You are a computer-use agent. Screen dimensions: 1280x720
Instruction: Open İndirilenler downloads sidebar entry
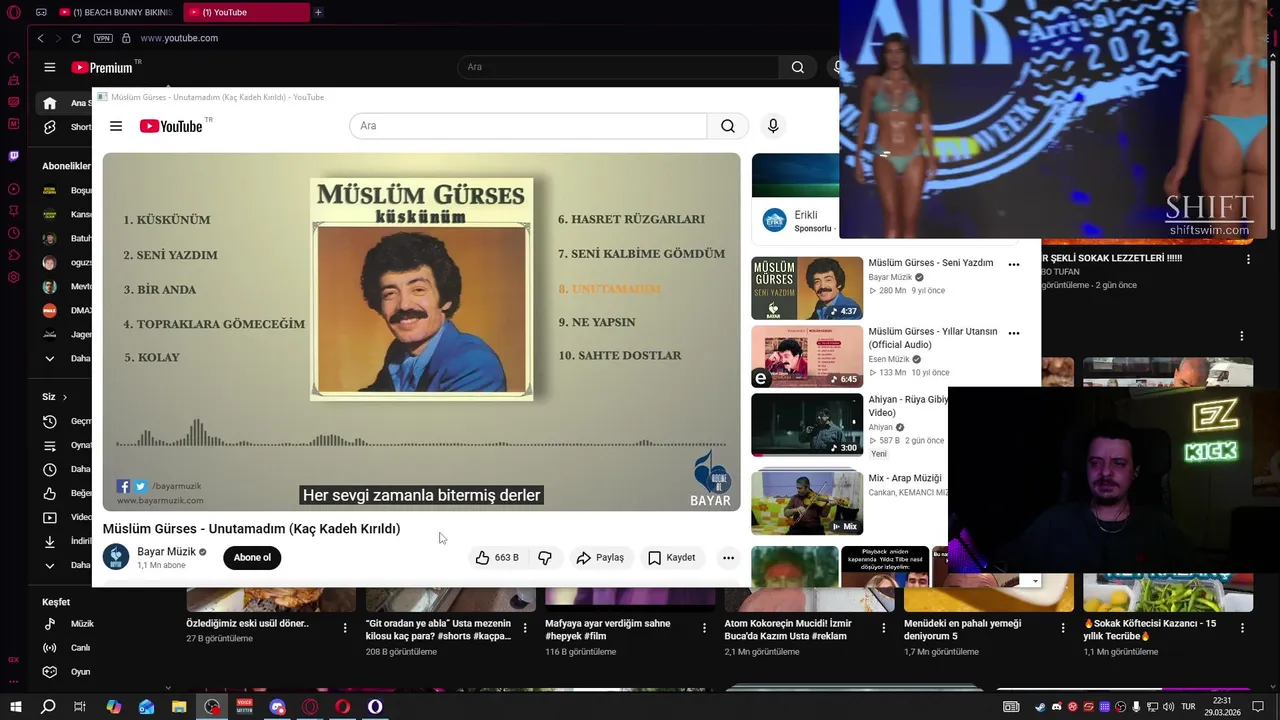[66, 541]
